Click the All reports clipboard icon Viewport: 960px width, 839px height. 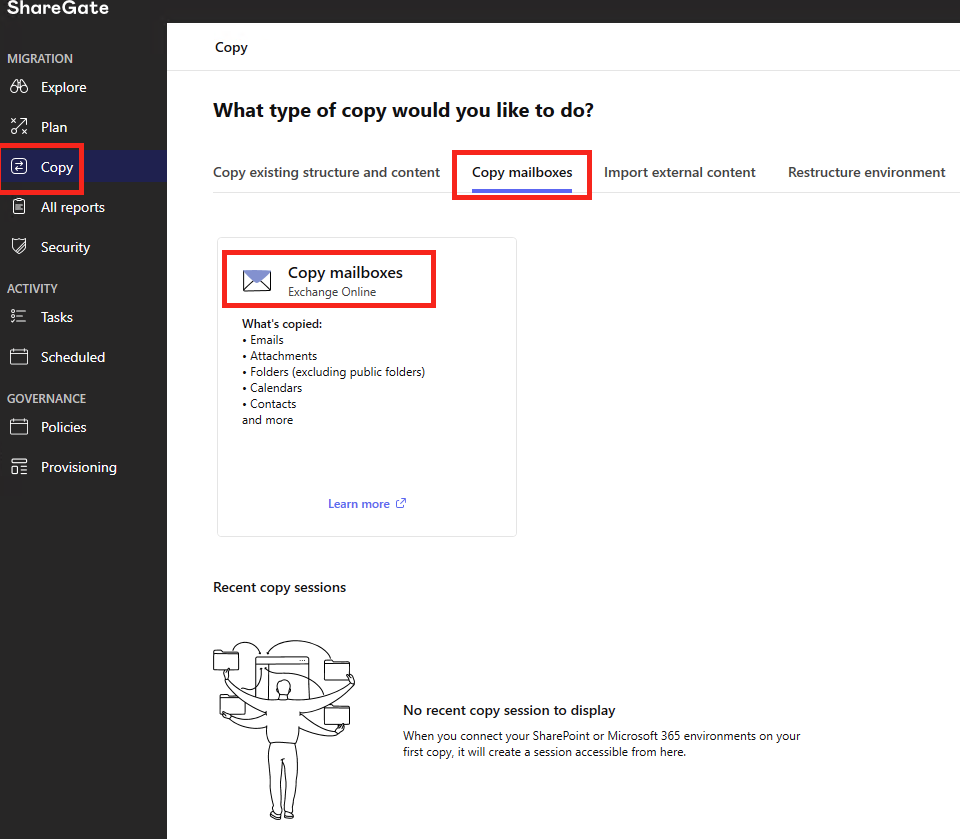click(19, 207)
